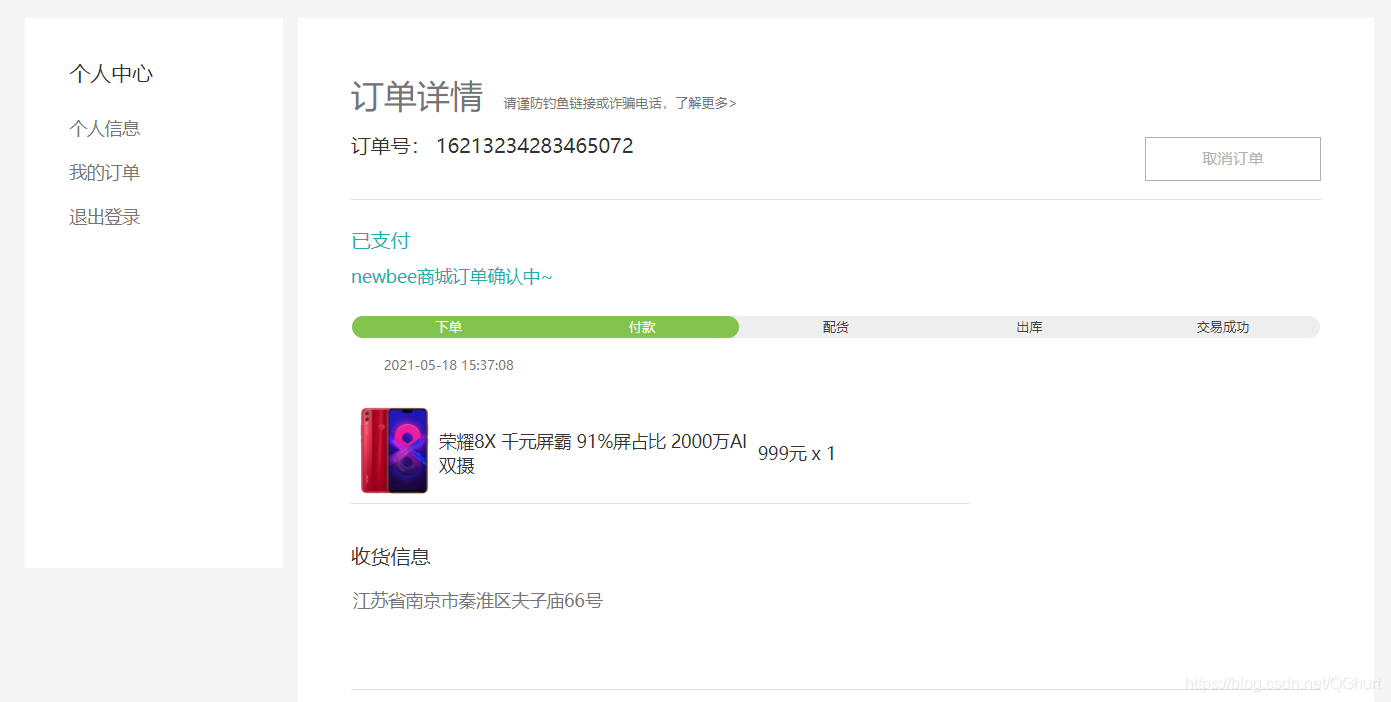Click the 收货信息 section heading
The image size is (1391, 702).
pyautogui.click(x=391, y=557)
